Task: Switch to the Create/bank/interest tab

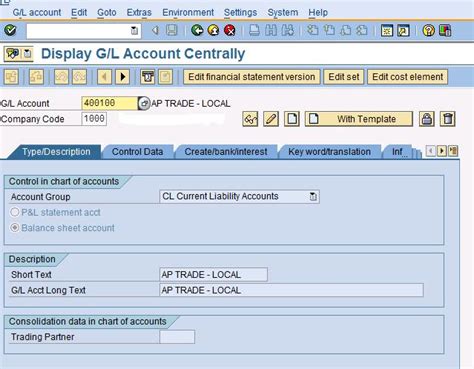Action: click(226, 152)
